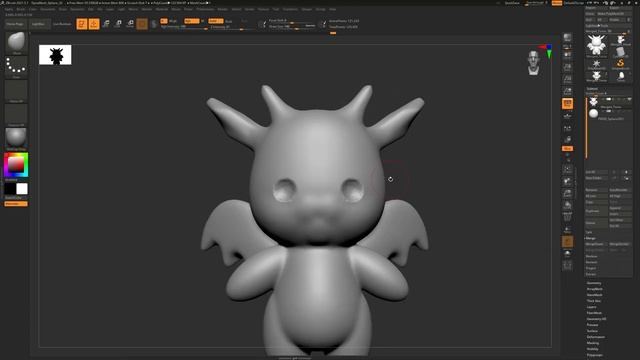Toggle Solo mode button
The image size is (640, 360).
(567, 253)
